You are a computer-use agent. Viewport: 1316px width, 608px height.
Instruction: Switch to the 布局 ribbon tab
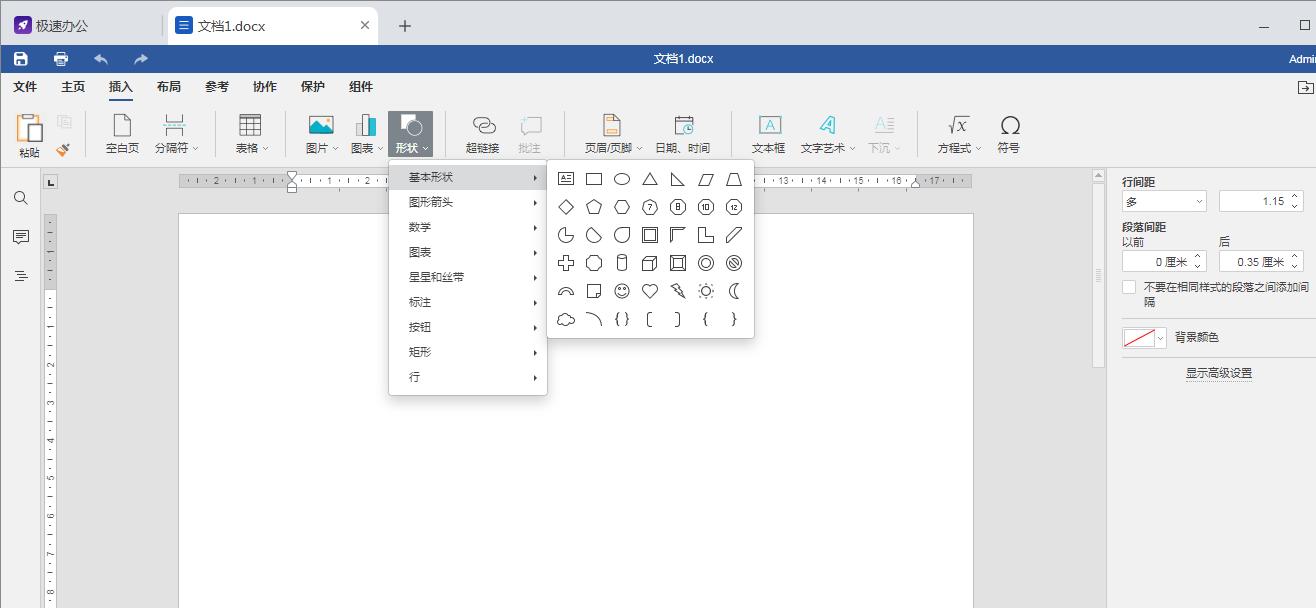[x=169, y=86]
